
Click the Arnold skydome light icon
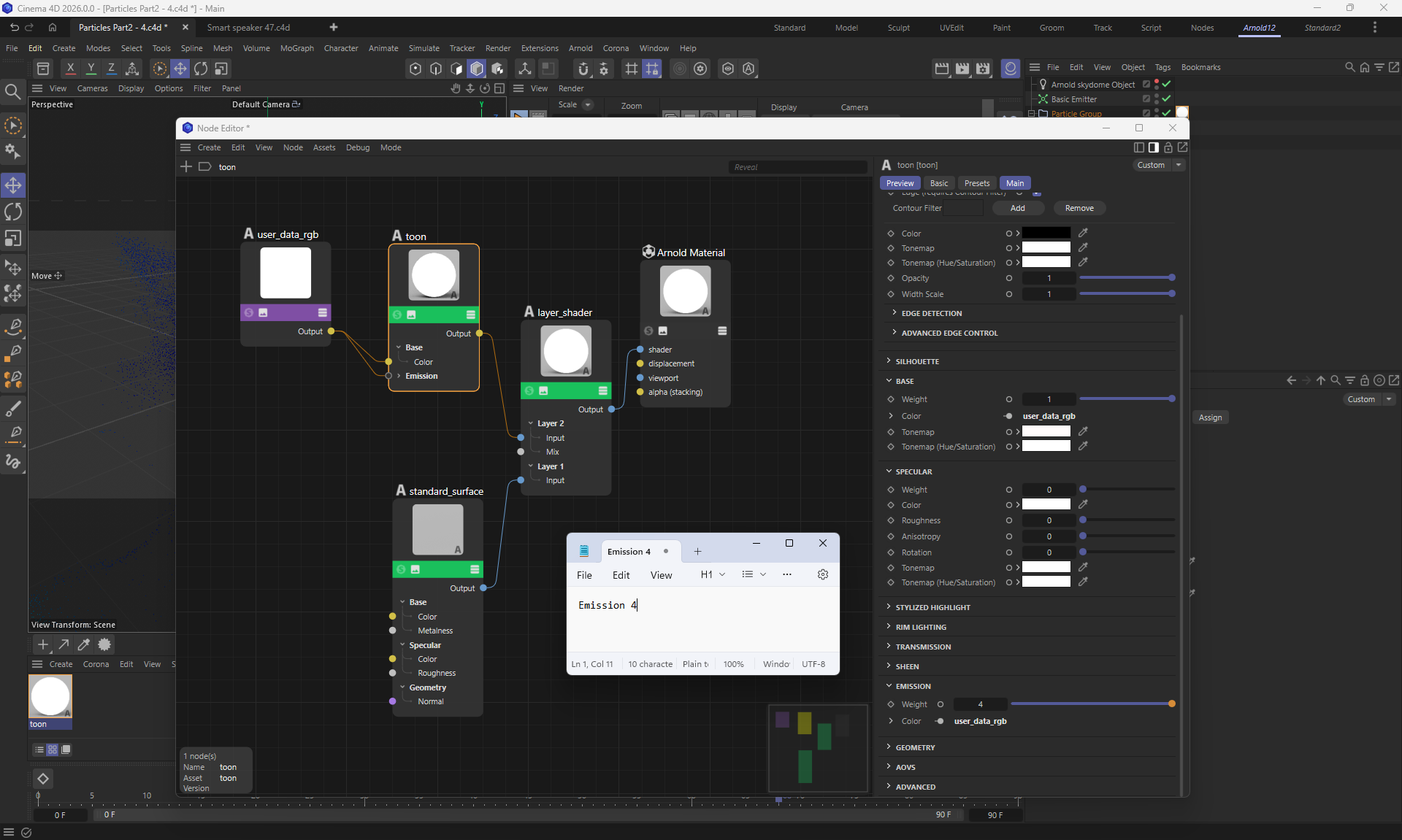point(1043,85)
